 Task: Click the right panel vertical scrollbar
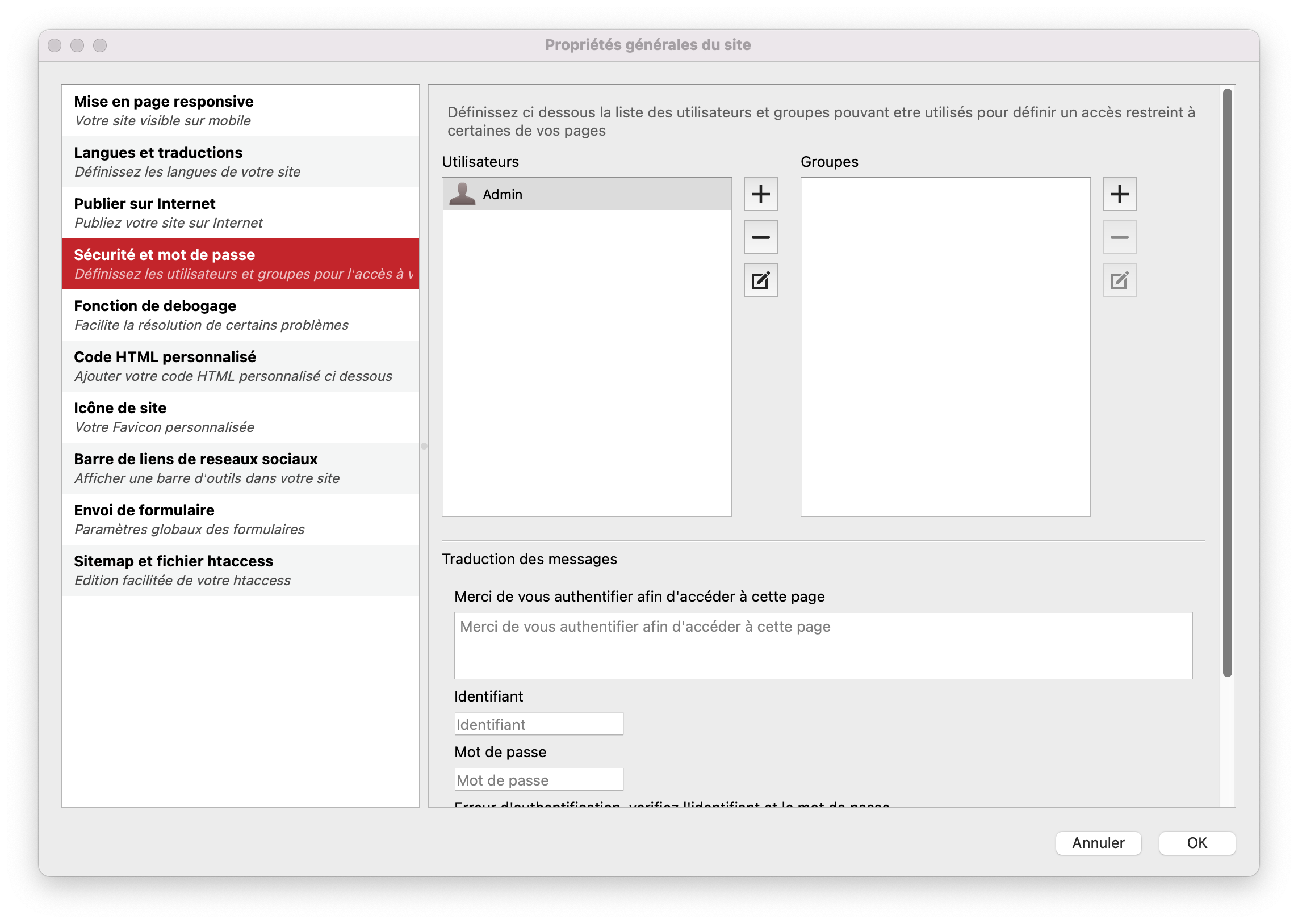click(1227, 383)
